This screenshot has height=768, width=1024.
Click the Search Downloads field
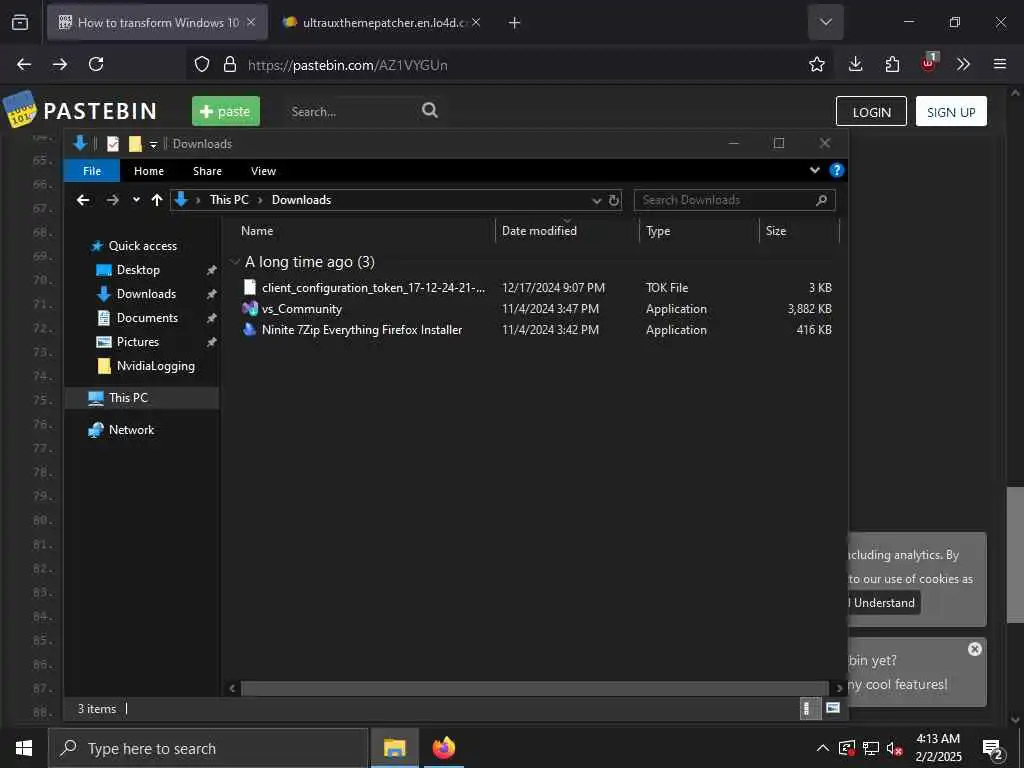pos(734,200)
